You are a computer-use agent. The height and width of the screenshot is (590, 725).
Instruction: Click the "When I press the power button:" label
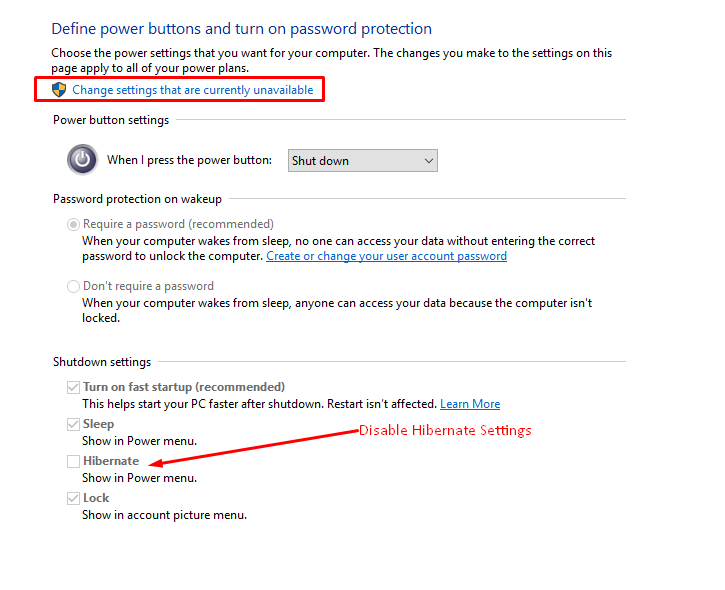(x=189, y=160)
